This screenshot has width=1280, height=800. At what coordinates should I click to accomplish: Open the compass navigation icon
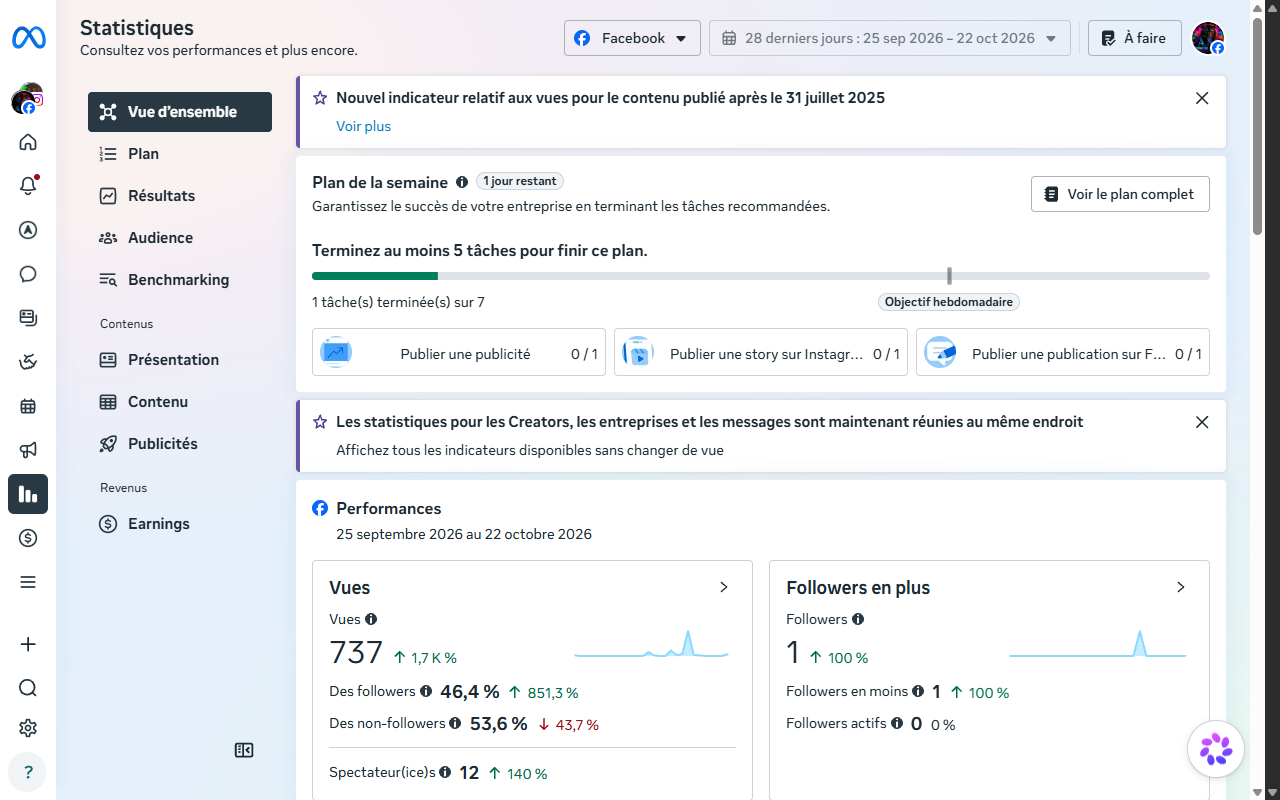(28, 230)
